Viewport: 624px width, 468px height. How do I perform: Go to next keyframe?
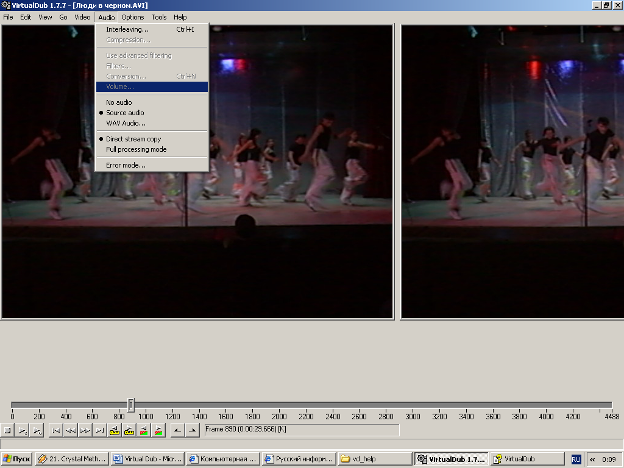pos(129,430)
